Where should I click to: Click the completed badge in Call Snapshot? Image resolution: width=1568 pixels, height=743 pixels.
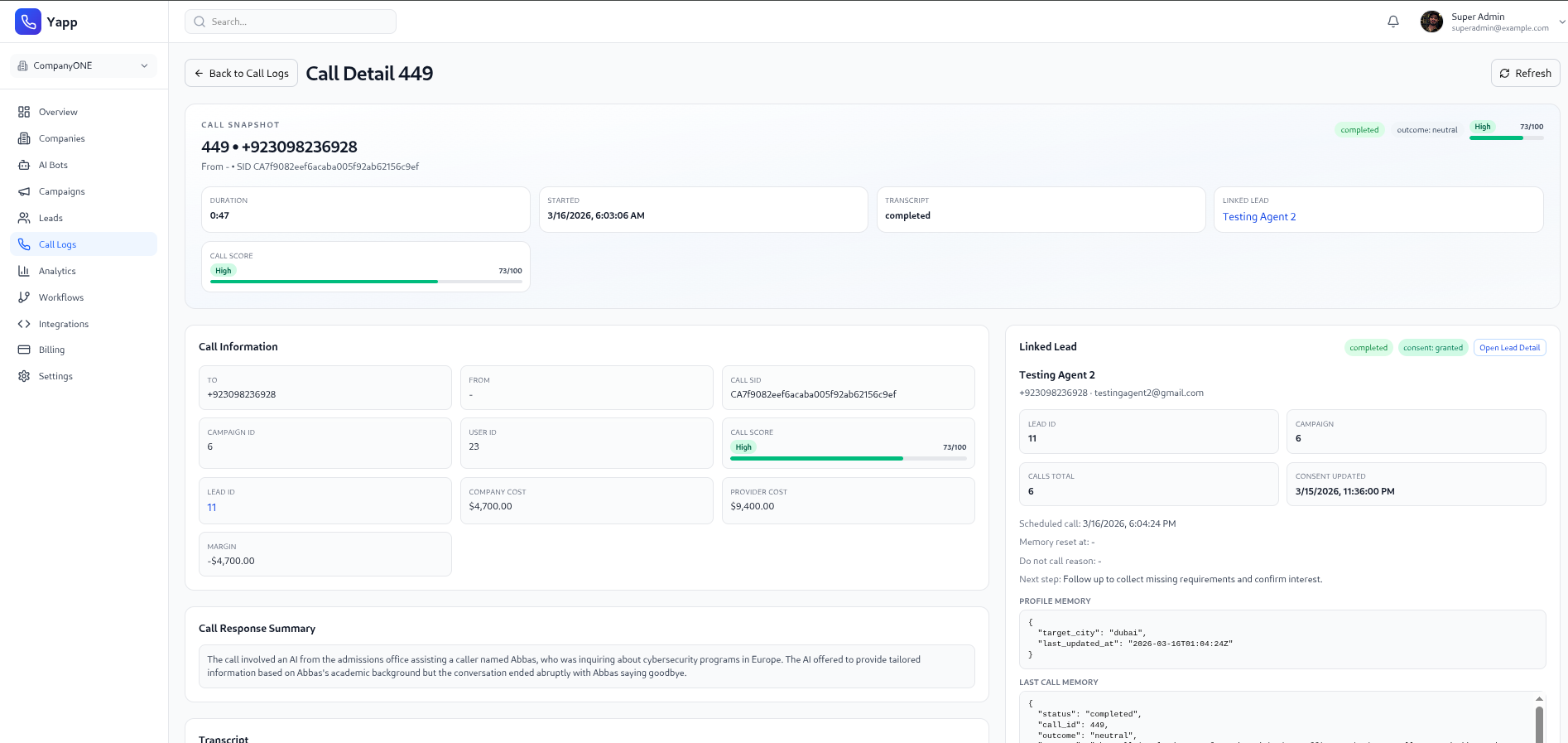(1359, 130)
